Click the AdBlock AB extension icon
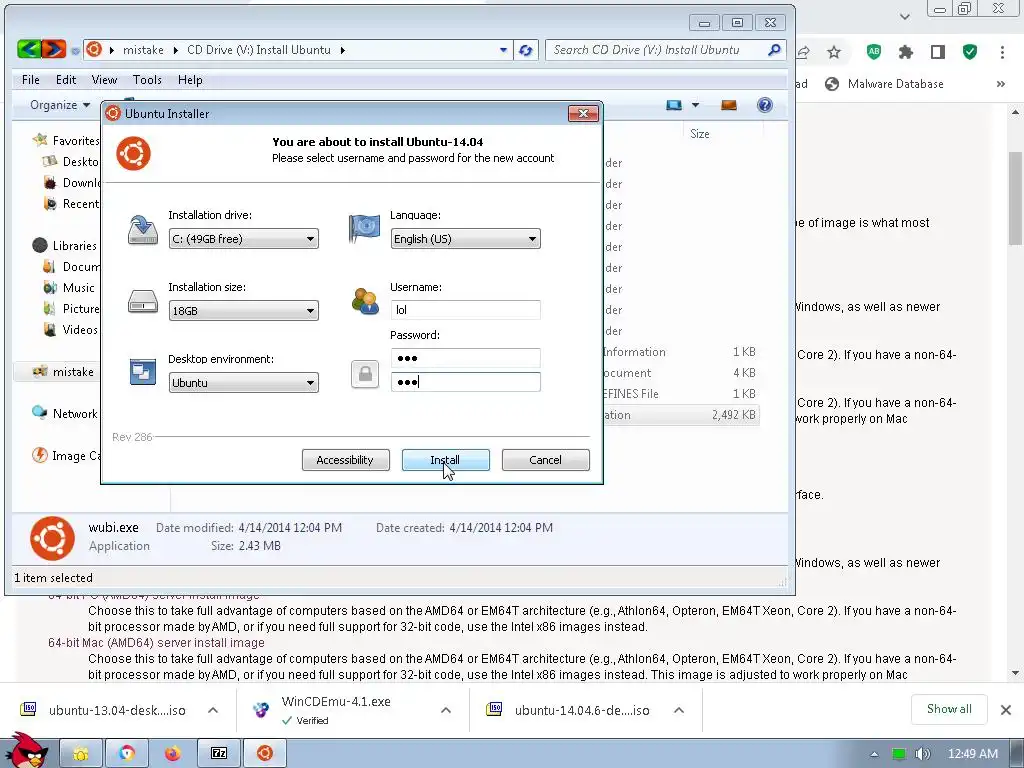Viewport: 1024px width, 768px height. (x=874, y=52)
